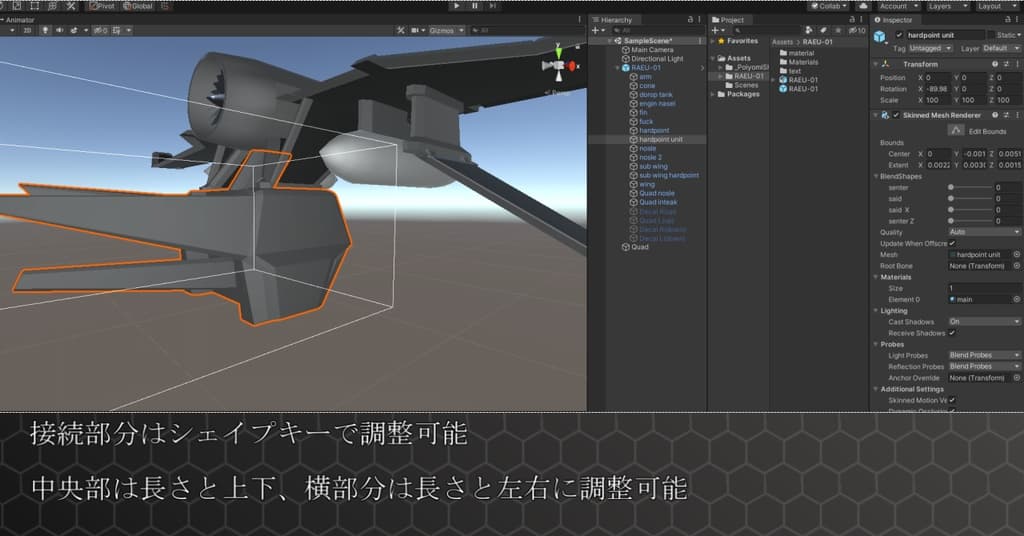Click the cloud services icon
Image resolution: width=1024 pixels, height=536 pixels.
(x=862, y=5)
